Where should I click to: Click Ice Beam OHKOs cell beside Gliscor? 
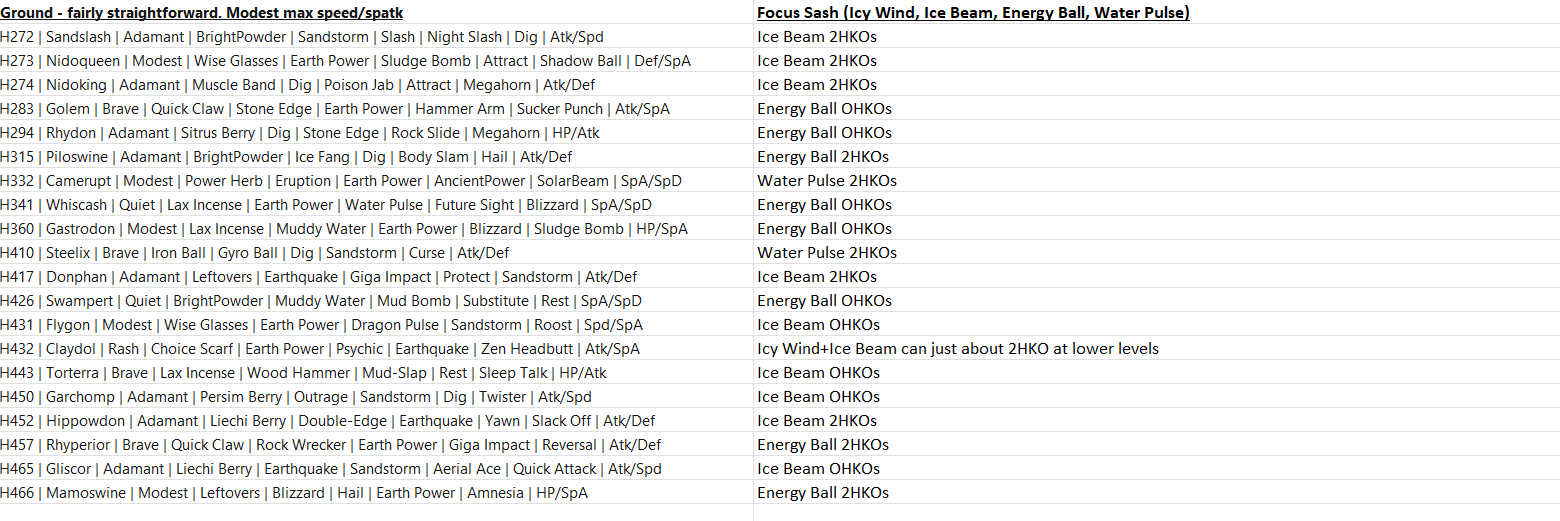[x=1157, y=468]
